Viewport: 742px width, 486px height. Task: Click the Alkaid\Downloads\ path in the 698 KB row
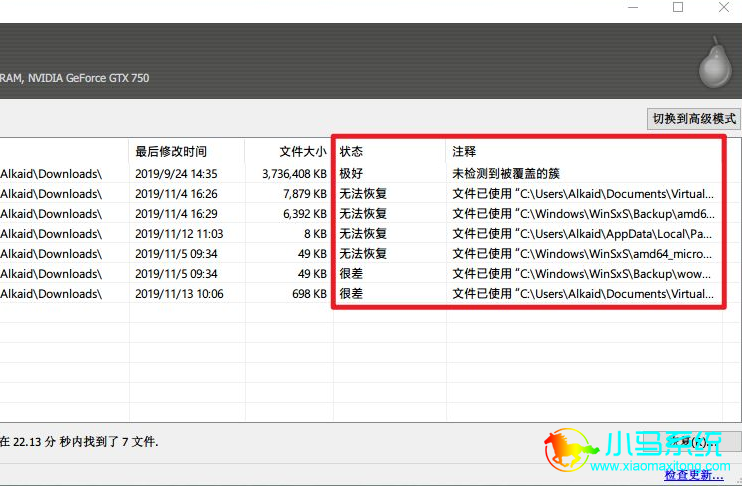click(51, 294)
